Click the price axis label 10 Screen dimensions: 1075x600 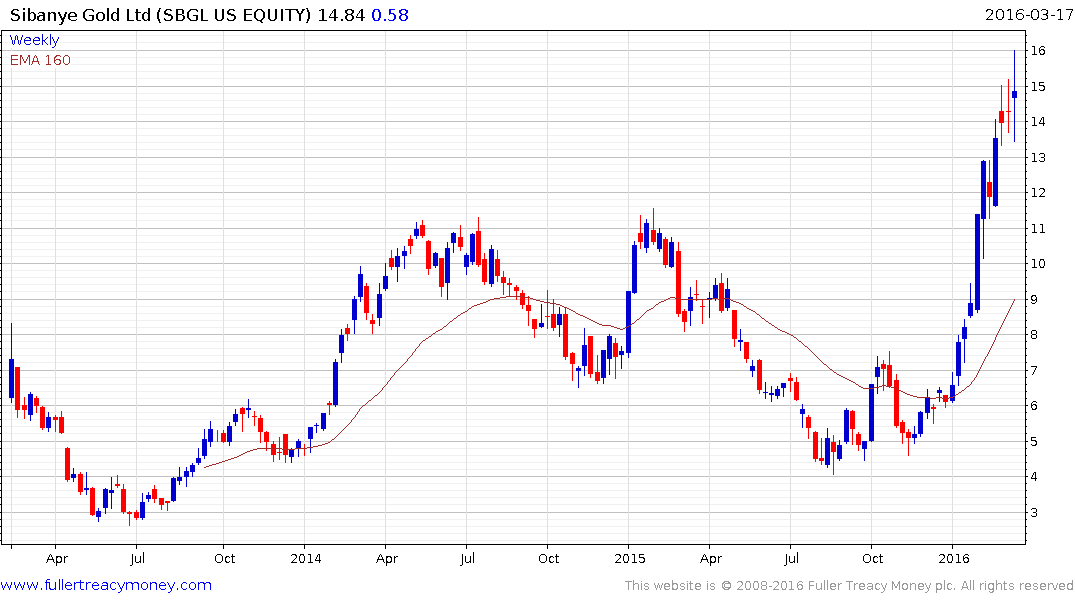point(1038,264)
